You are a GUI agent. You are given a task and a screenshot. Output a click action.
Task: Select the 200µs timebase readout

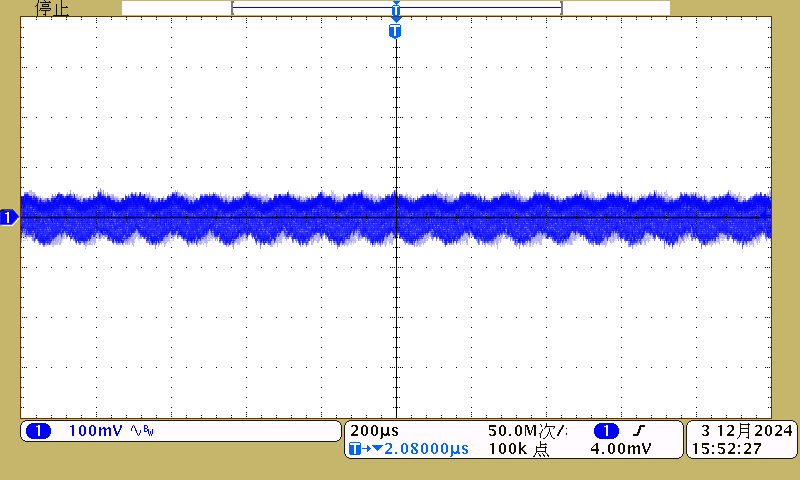point(376,431)
